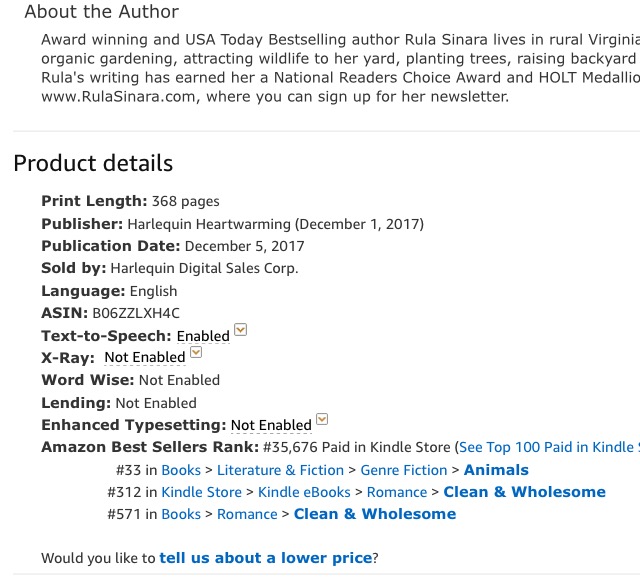The image size is (640, 588).
Task: Open Clean & Wholesome in #312 rank row
Action: (524, 492)
